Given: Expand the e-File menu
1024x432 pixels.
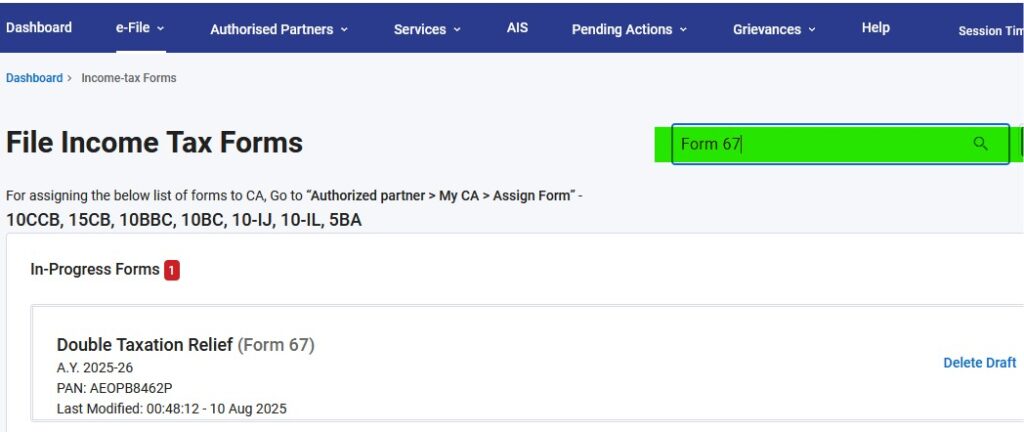Looking at the screenshot, I should [140, 28].
